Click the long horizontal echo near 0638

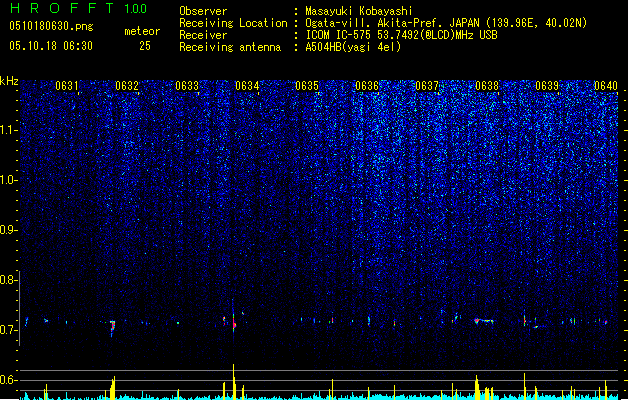(x=484, y=321)
